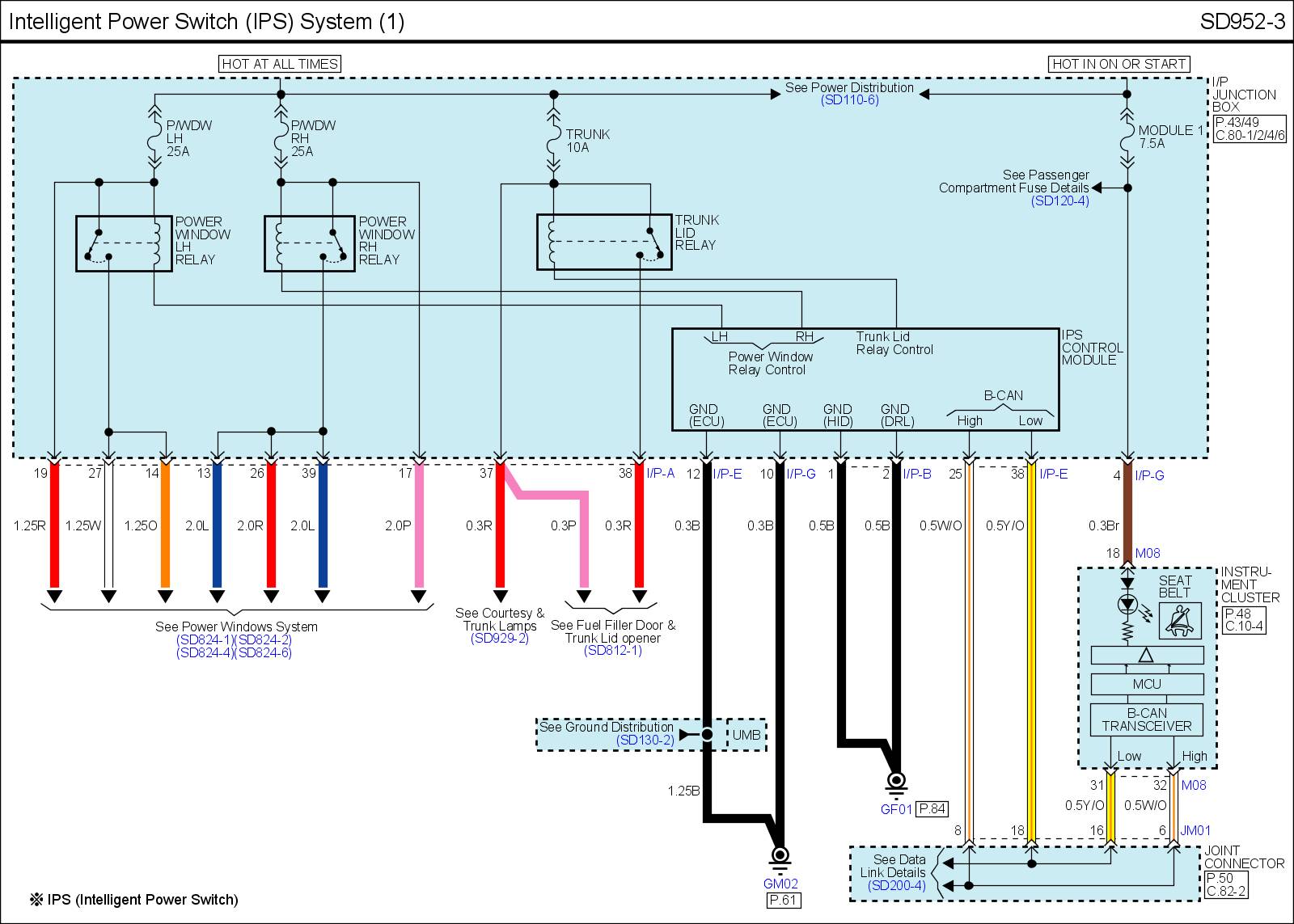Select the Trunk Lid Relay symbol

[x=604, y=242]
